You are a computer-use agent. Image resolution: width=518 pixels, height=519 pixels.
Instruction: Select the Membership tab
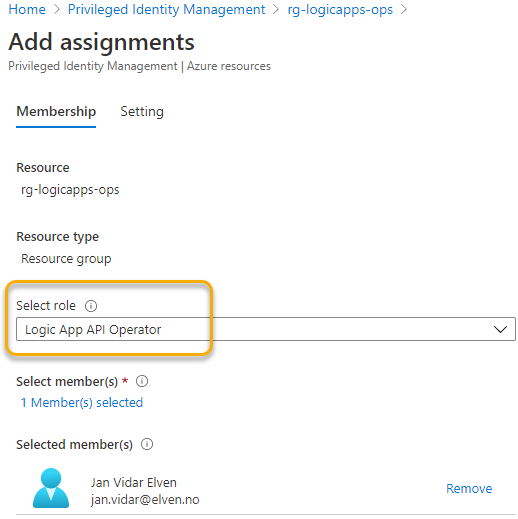click(56, 111)
